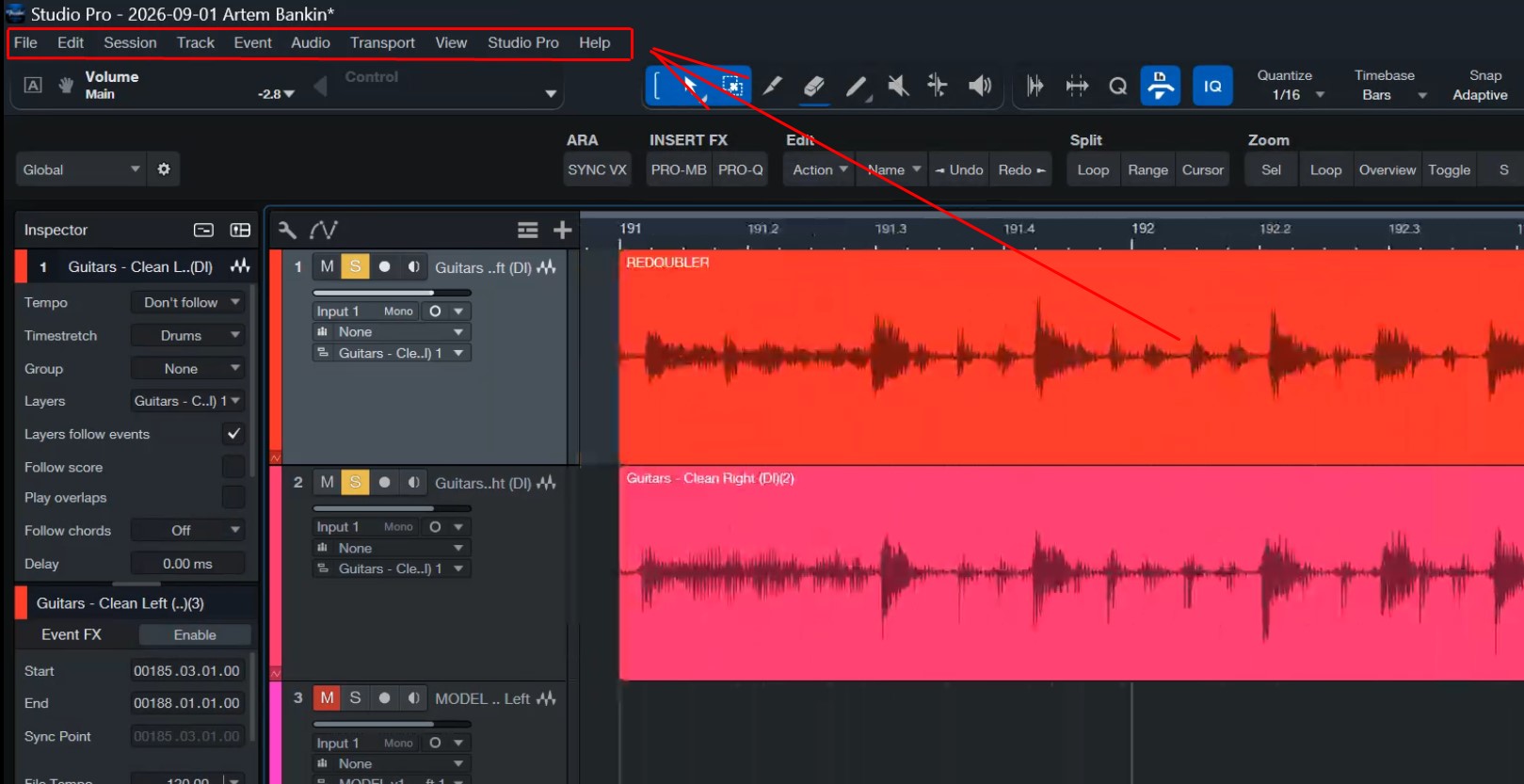Click the Split Range button
This screenshot has height=784, width=1524.
tap(1147, 169)
